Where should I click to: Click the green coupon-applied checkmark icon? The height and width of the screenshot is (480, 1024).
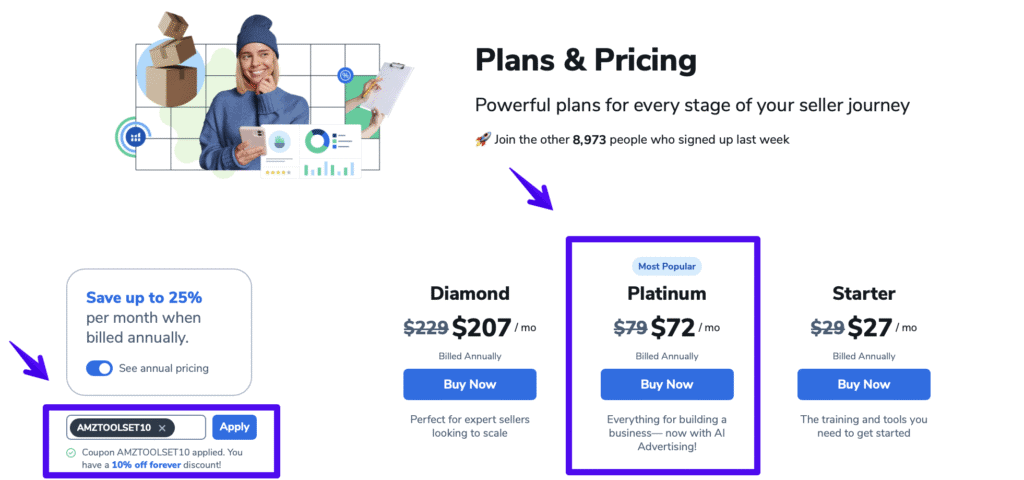(x=71, y=453)
